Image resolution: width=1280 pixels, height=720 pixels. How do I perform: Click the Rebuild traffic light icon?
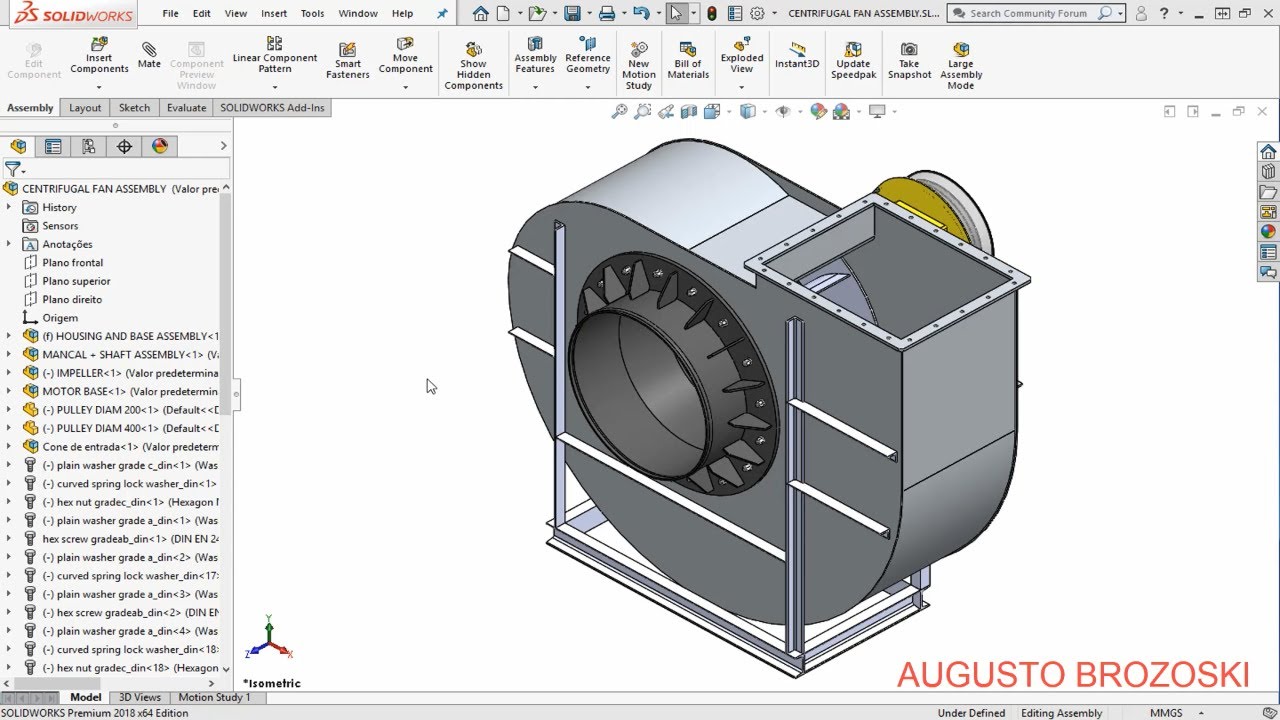712,13
